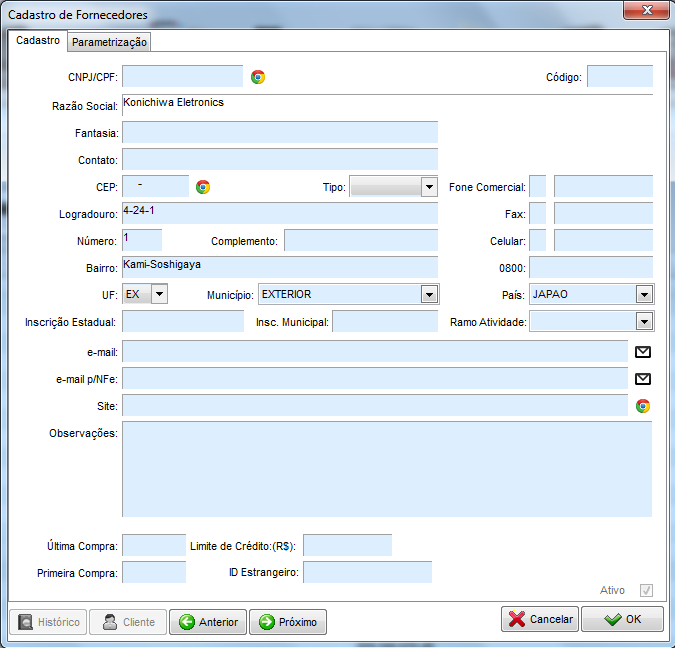Viewport: 675px width, 648px height.
Task: Confirm with the OK button
Action: click(623, 620)
